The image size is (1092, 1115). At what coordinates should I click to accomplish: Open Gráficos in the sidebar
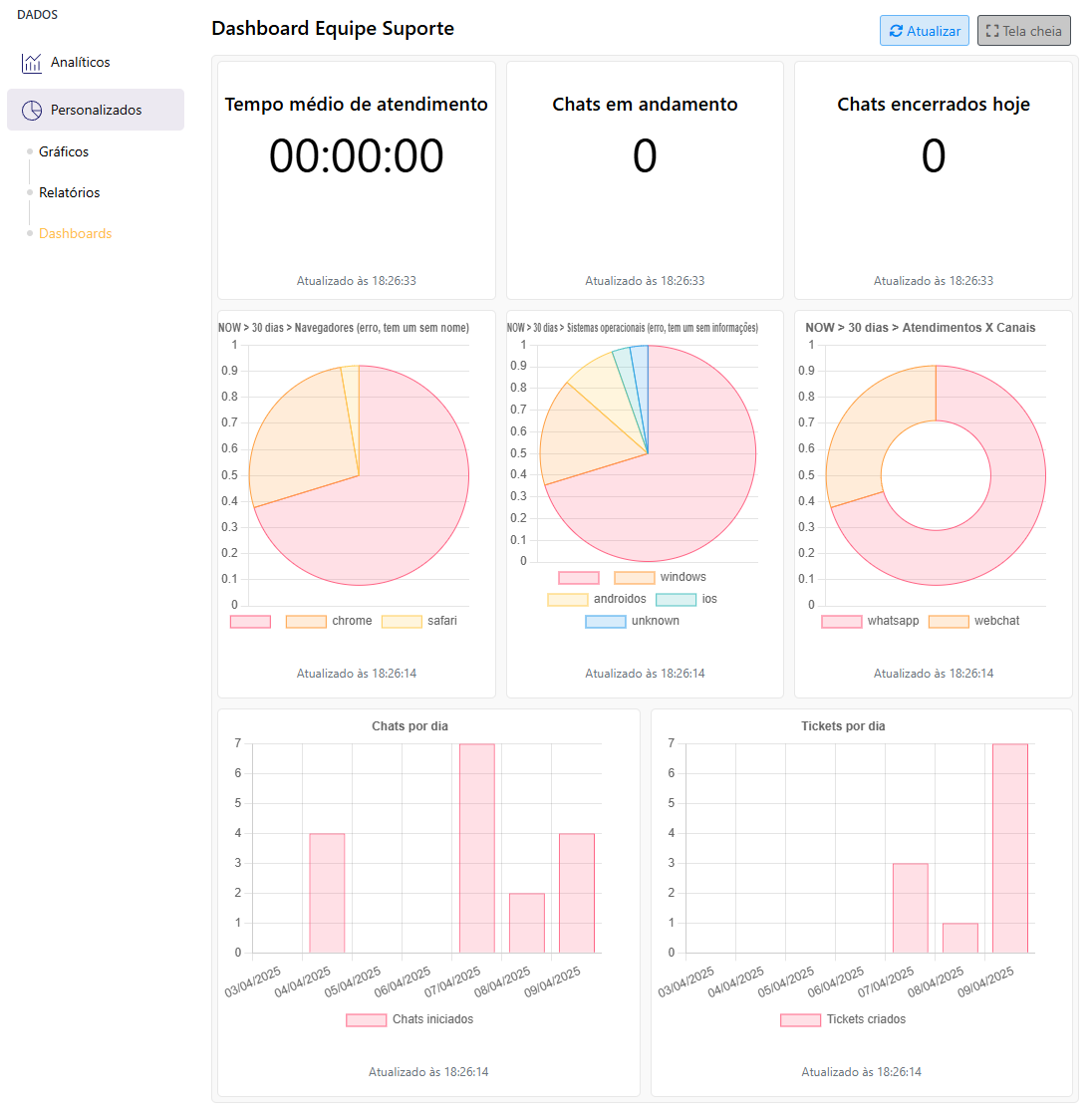coord(63,151)
